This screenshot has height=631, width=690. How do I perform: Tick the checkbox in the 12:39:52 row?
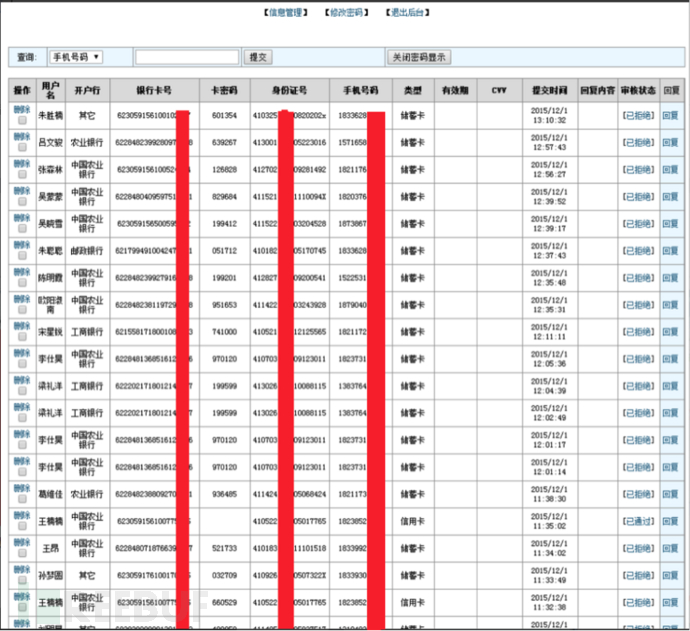[x=22, y=202]
